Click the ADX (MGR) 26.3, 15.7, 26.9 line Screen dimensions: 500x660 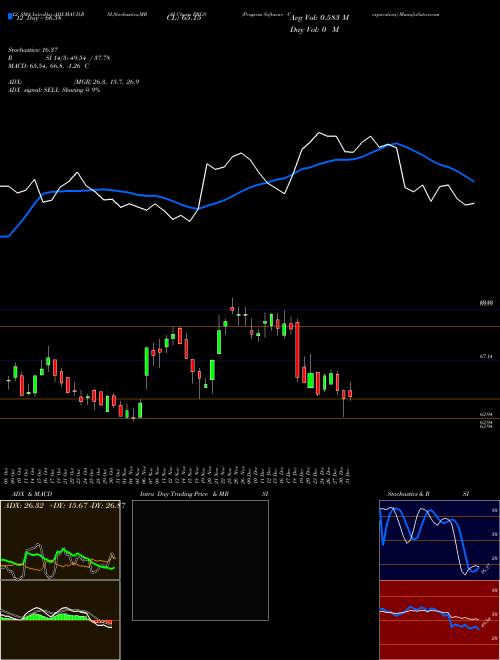(x=74, y=82)
